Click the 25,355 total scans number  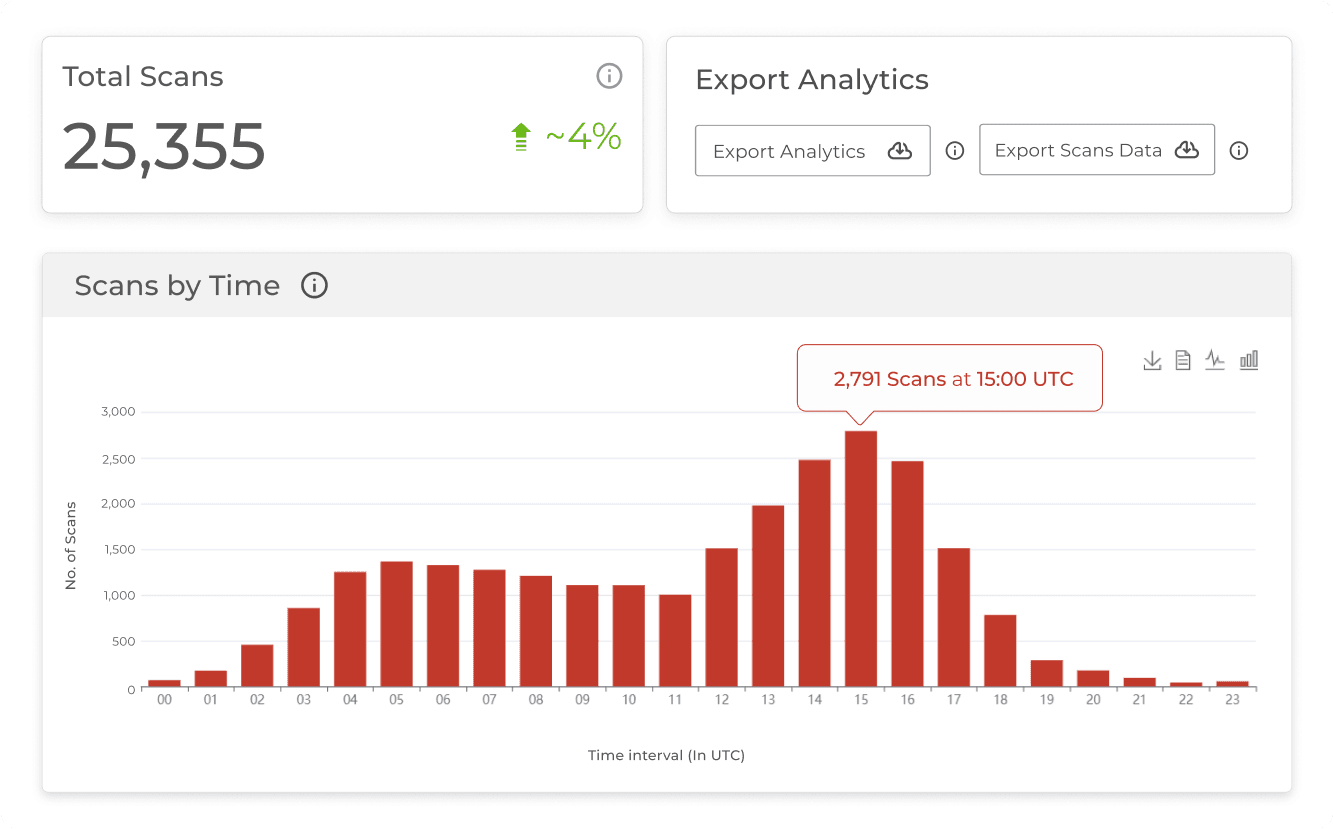[x=164, y=147]
